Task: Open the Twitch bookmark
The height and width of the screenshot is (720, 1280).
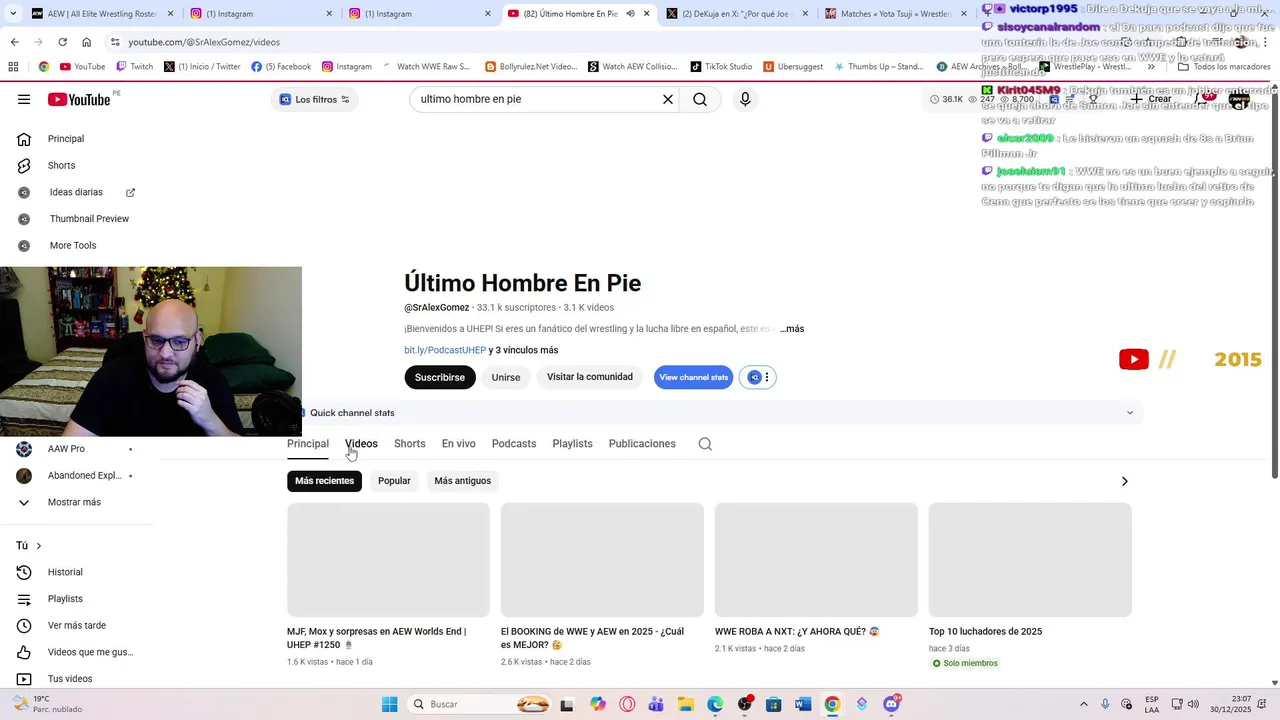Action: (135, 67)
